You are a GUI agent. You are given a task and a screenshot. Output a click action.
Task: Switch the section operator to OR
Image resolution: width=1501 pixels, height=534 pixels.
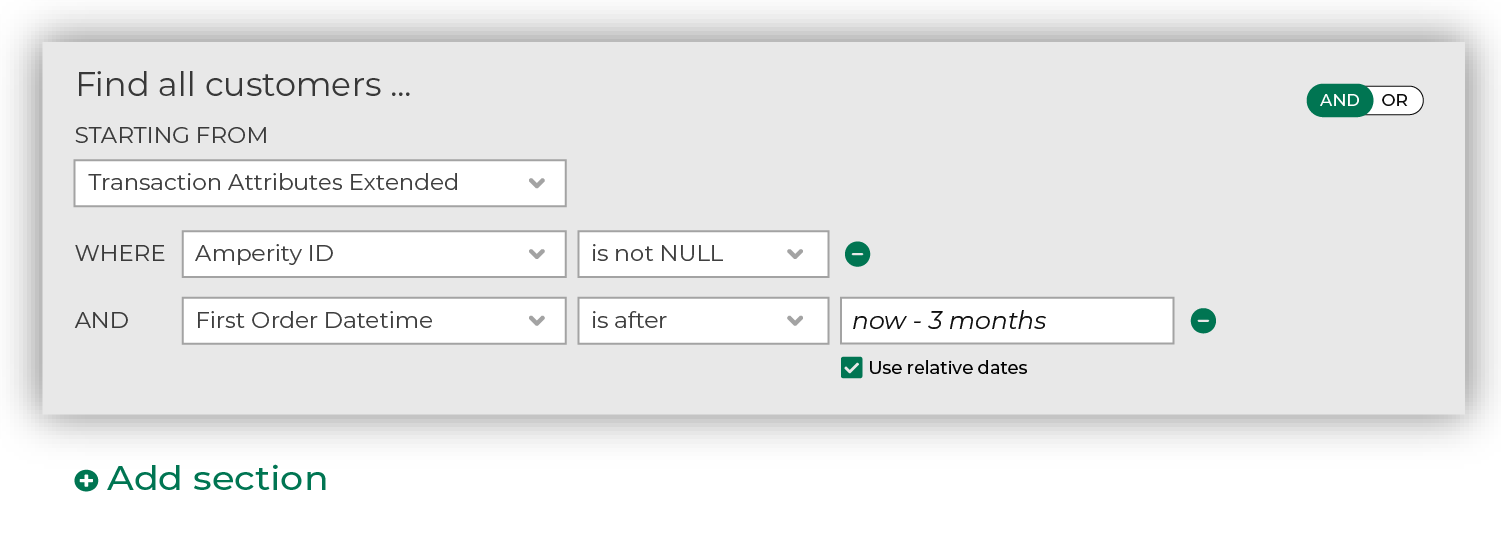click(x=1395, y=100)
